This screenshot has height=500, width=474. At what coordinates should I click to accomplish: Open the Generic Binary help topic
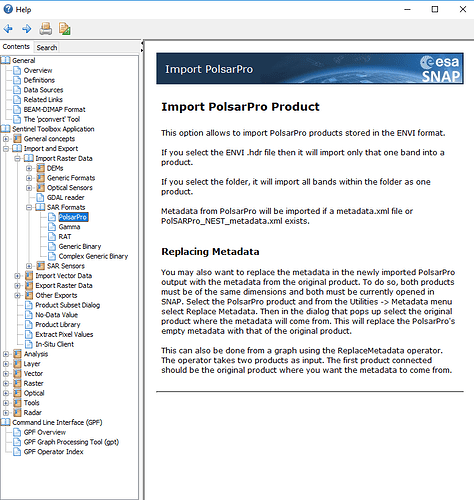tap(80, 247)
